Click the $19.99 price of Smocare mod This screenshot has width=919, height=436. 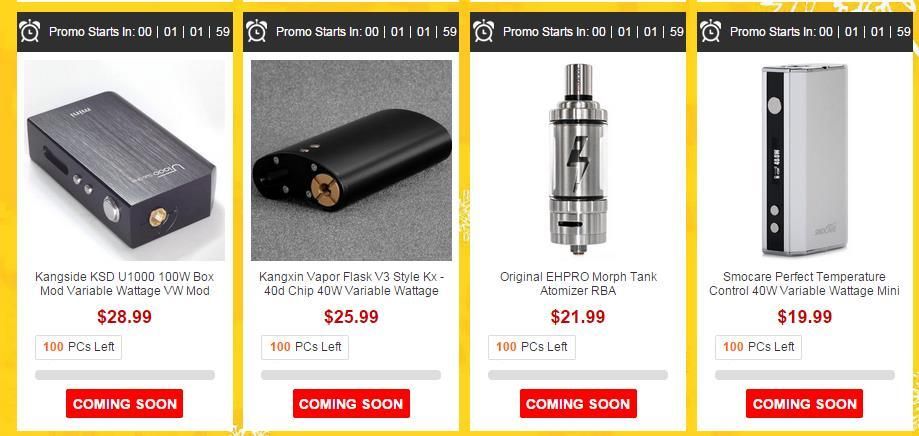point(805,317)
